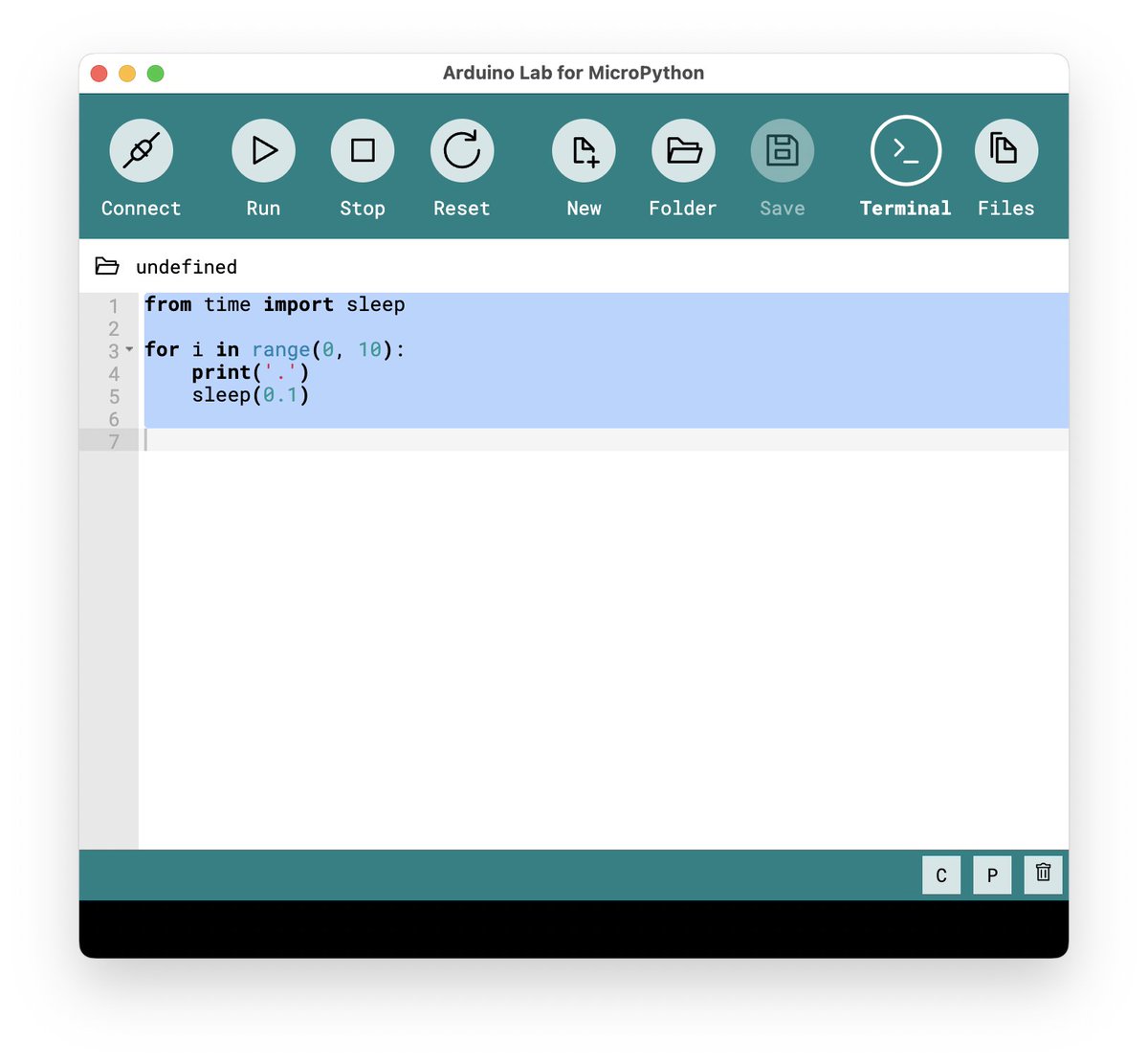Click the Arduino Lab for MicroPython title bar
Screen dimensions: 1148x1063
(574, 73)
